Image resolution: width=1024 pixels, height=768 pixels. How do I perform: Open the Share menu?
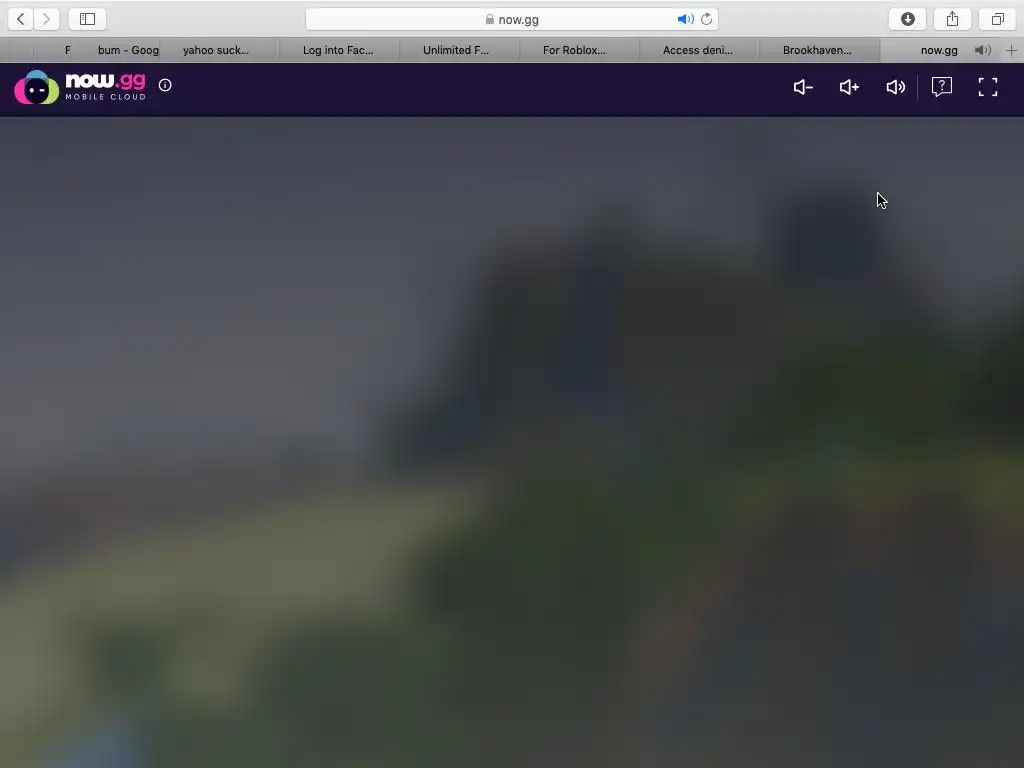pos(953,19)
